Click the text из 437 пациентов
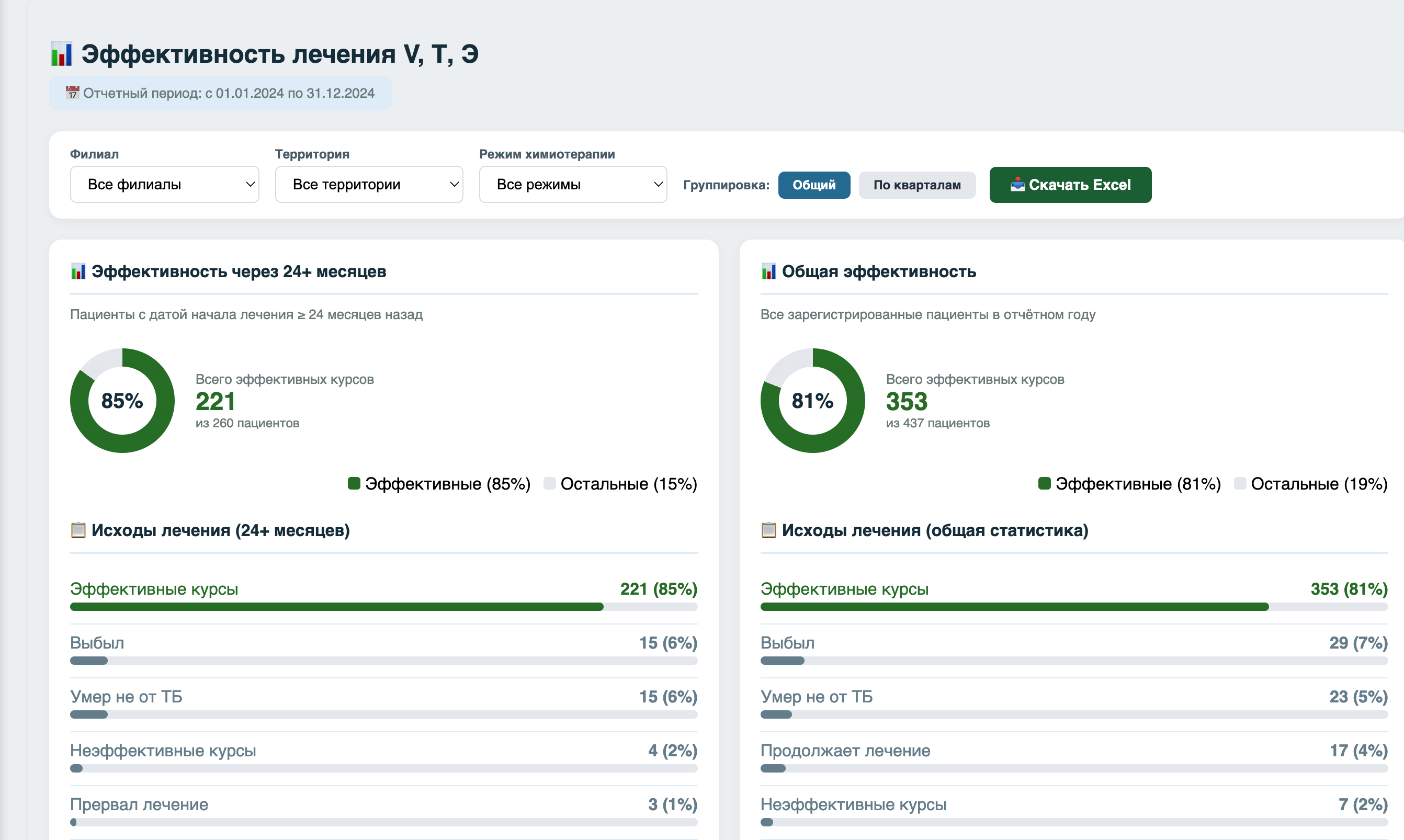This screenshot has height=840, width=1404. (x=938, y=423)
